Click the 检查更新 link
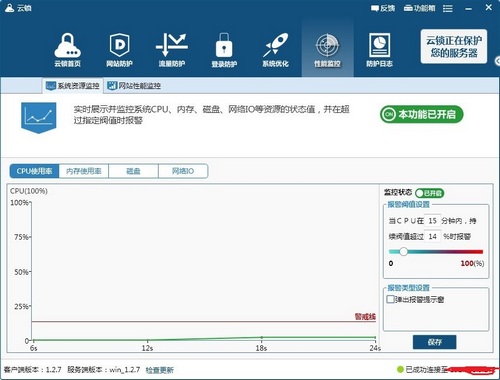Viewport: 500px width, 380px height. (x=160, y=370)
